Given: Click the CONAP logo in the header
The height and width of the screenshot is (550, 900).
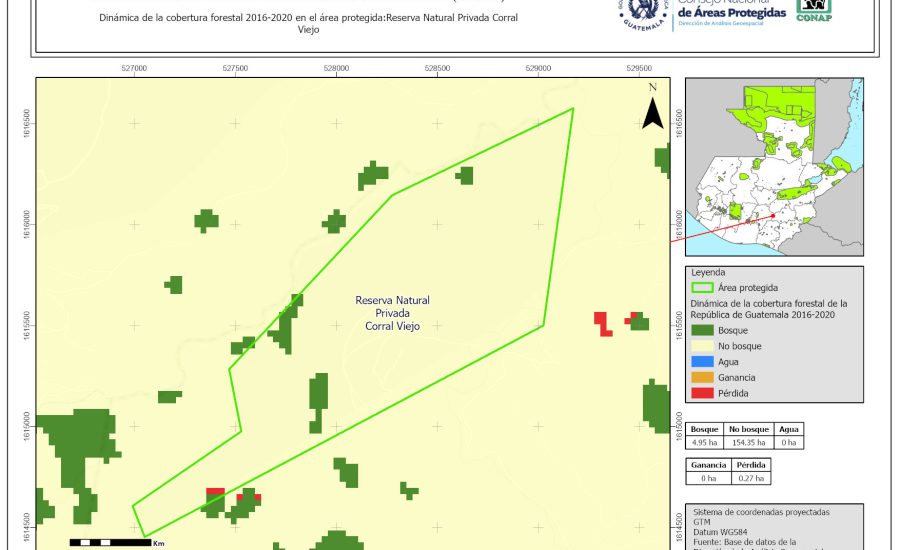Looking at the screenshot, I should 813,8.
